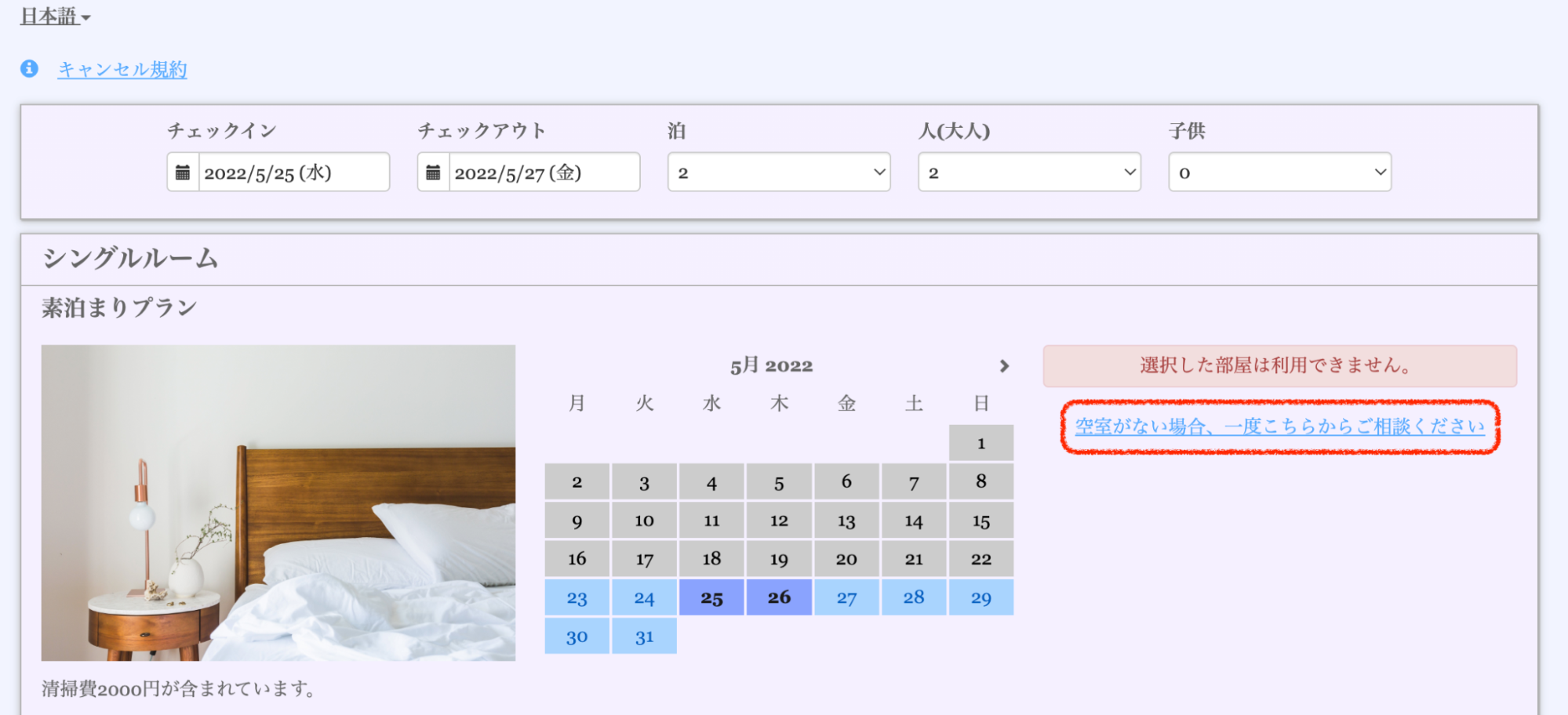Select May 29 on the calendar

tap(980, 598)
